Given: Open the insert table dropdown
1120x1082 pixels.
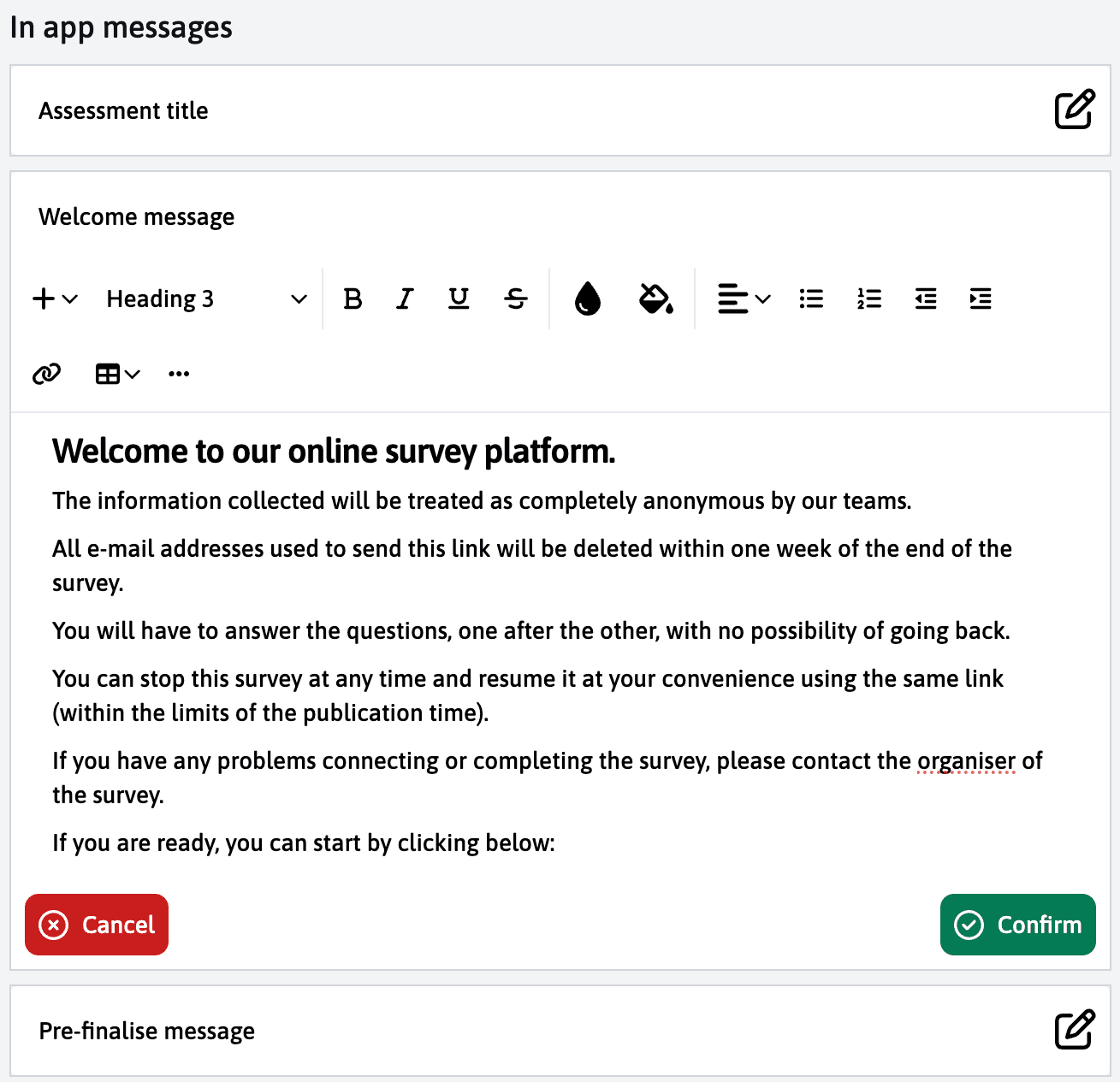Looking at the screenshot, I should (x=117, y=374).
